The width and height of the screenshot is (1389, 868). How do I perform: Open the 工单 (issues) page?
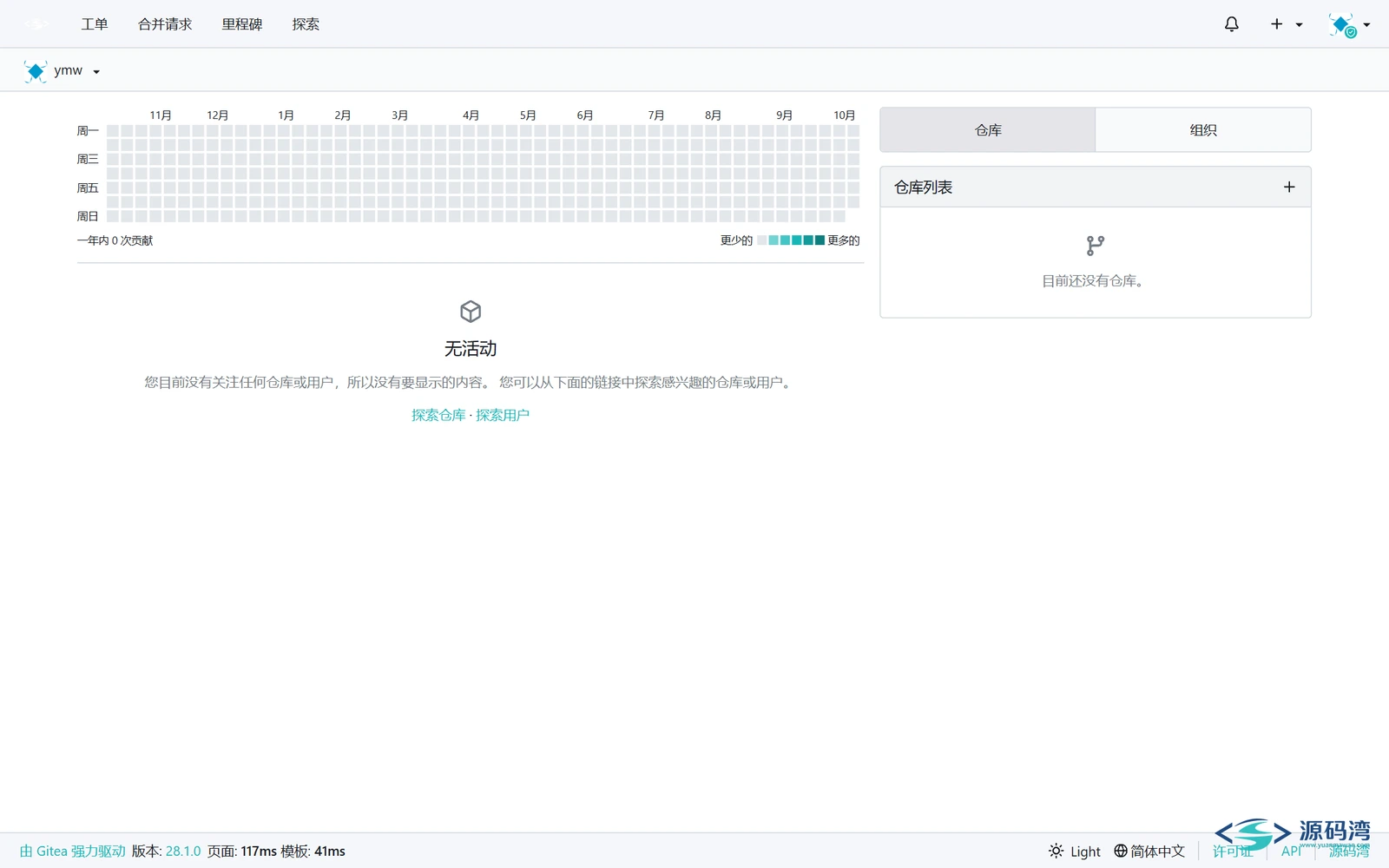pos(95,24)
